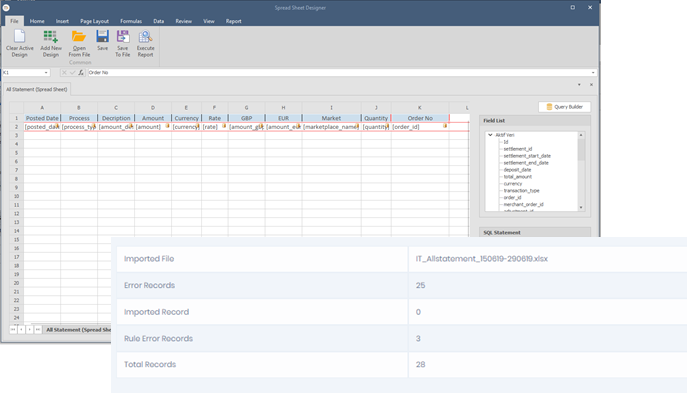Click the sheet tab All Statement at bottom
The image size is (687, 393).
click(78, 329)
